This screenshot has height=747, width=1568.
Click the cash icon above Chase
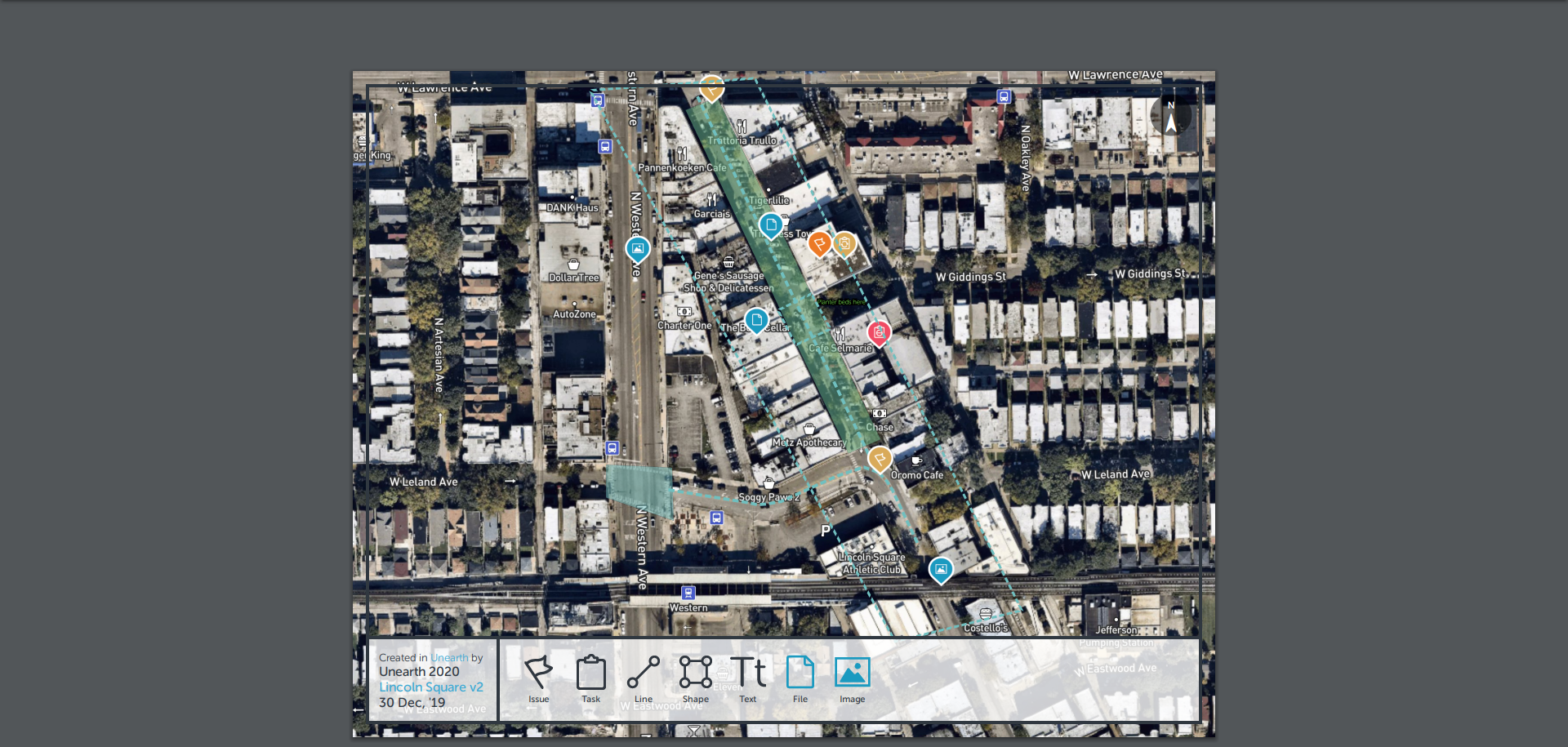880,414
